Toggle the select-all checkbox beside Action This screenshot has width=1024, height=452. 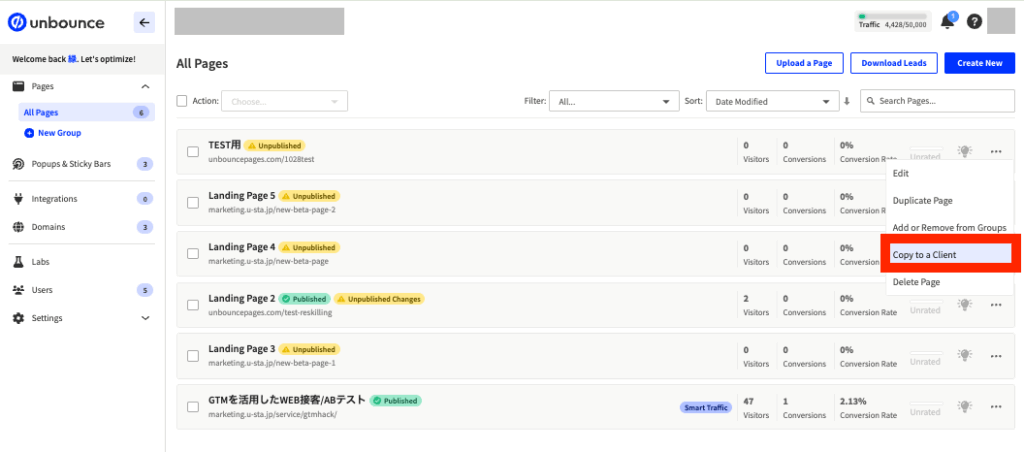pos(182,101)
